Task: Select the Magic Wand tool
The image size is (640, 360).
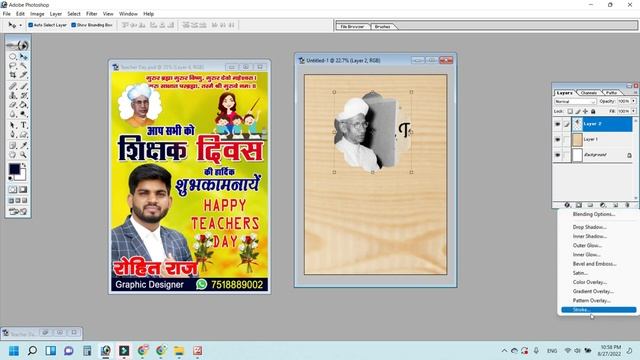Action: tap(24, 66)
